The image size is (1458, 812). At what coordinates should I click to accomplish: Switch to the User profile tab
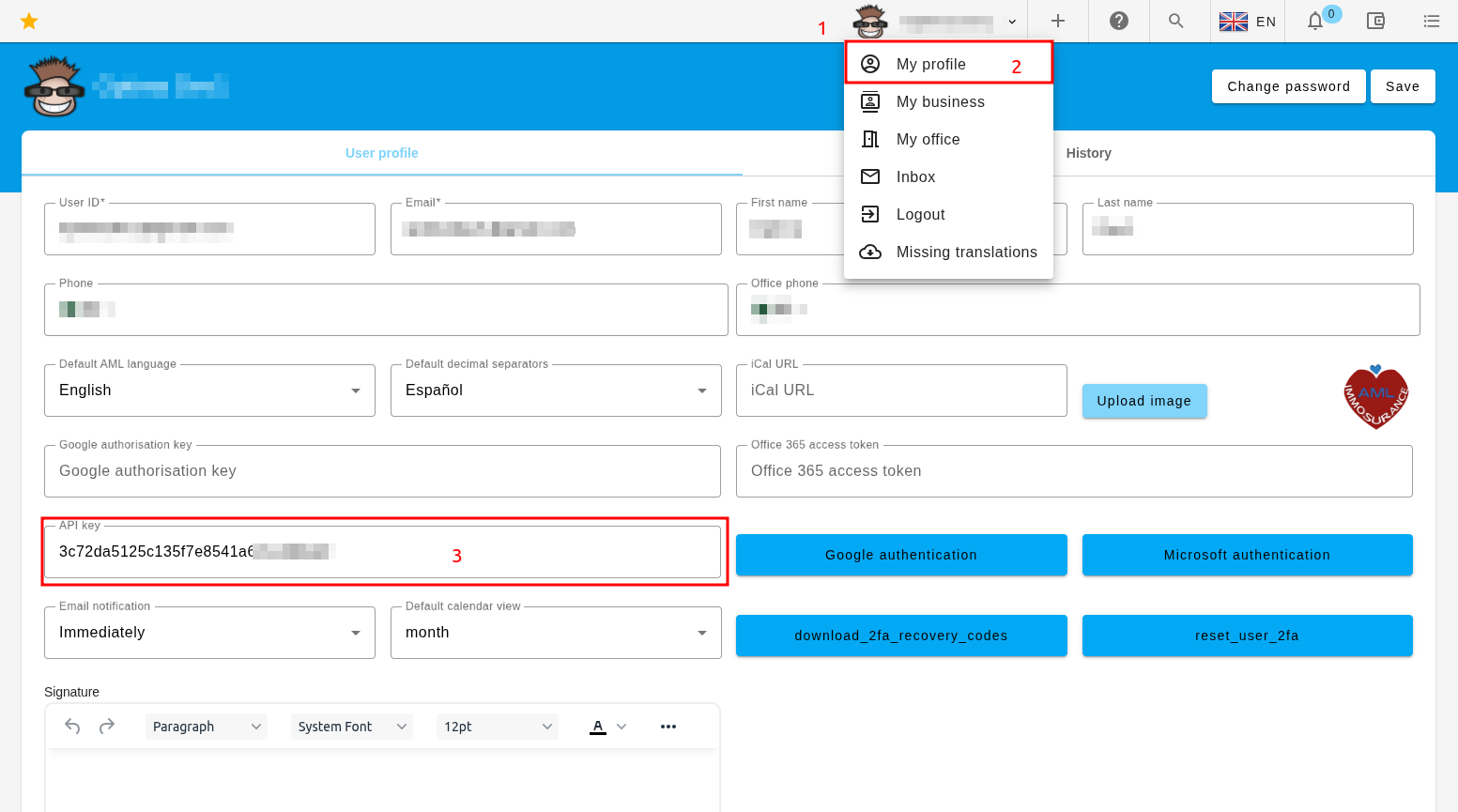point(382,153)
